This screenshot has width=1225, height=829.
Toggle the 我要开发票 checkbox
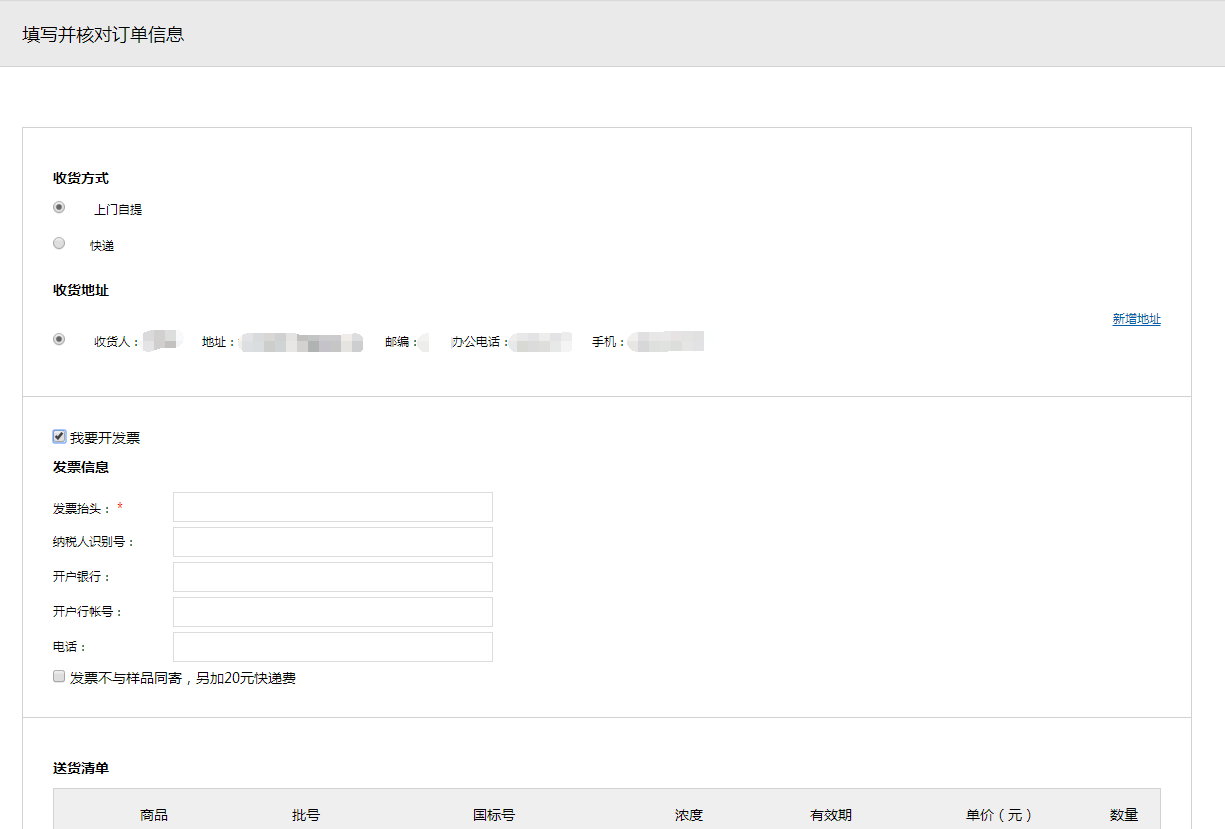coord(59,436)
